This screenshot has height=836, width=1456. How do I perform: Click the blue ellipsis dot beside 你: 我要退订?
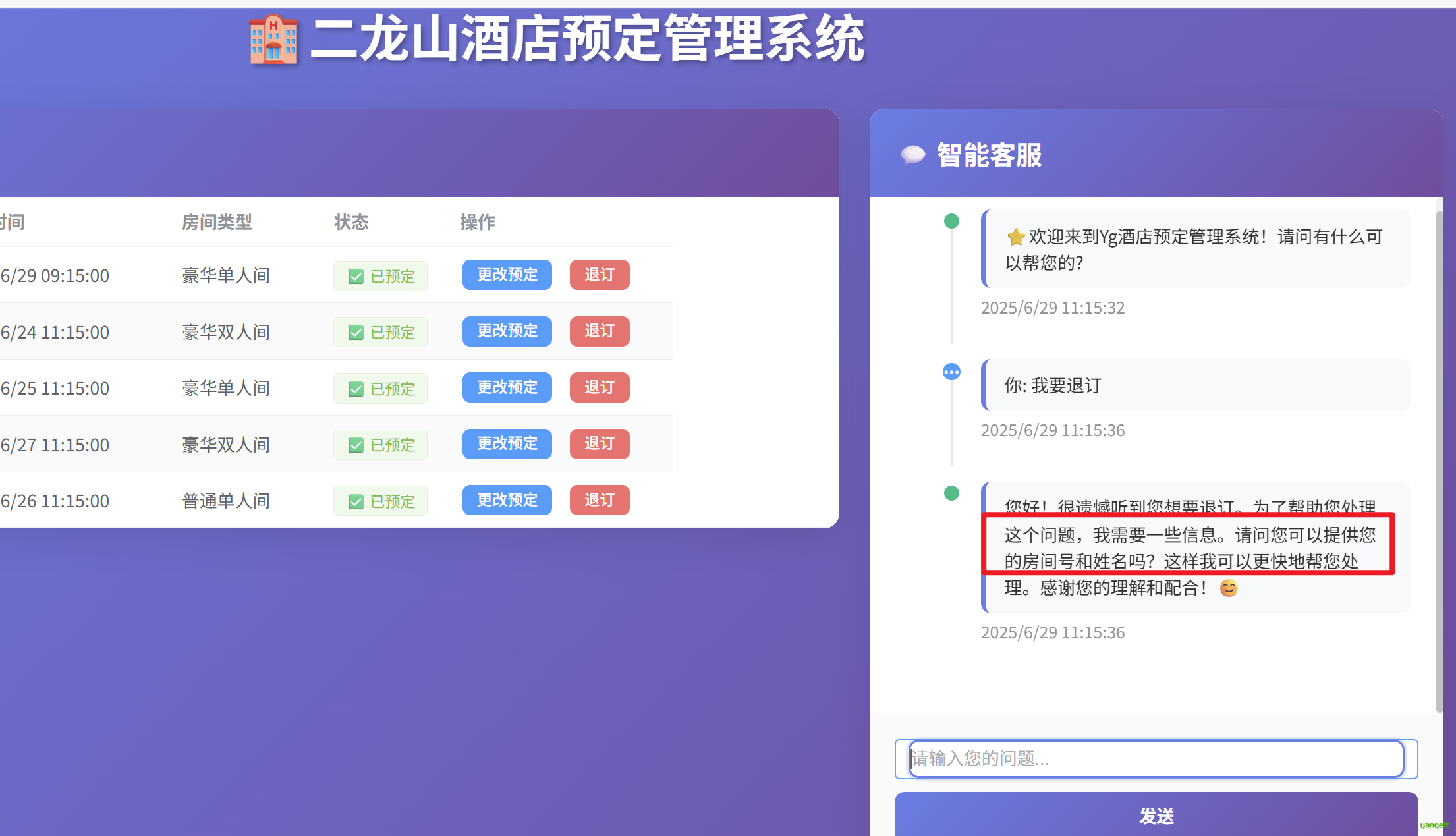tap(951, 372)
